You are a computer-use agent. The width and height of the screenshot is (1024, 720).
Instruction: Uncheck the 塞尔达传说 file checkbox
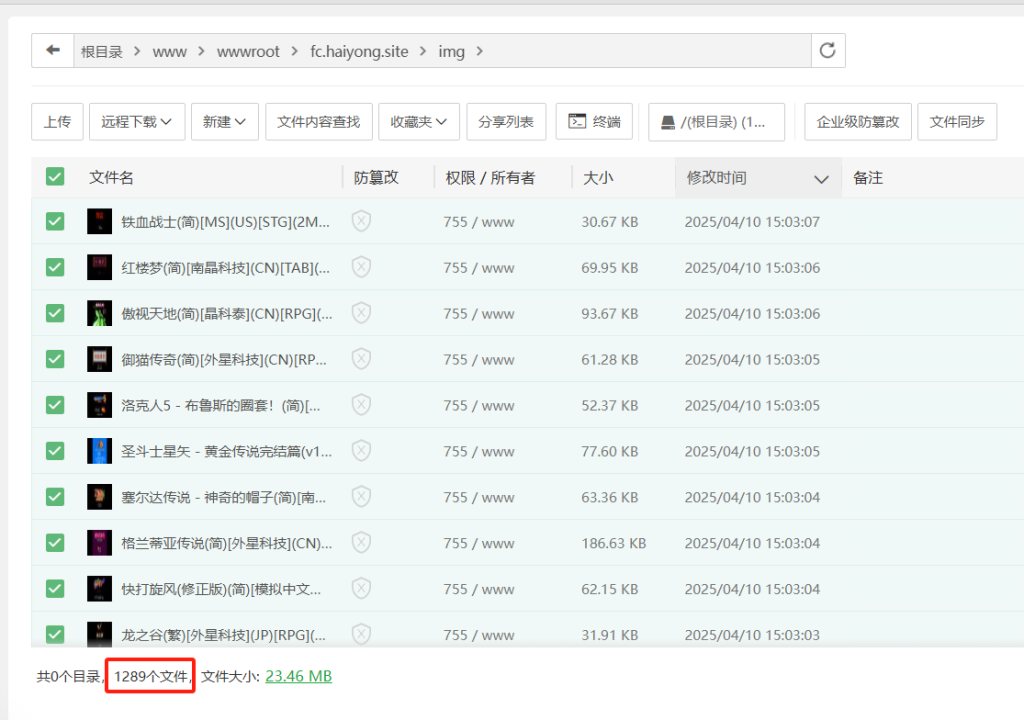tap(55, 497)
